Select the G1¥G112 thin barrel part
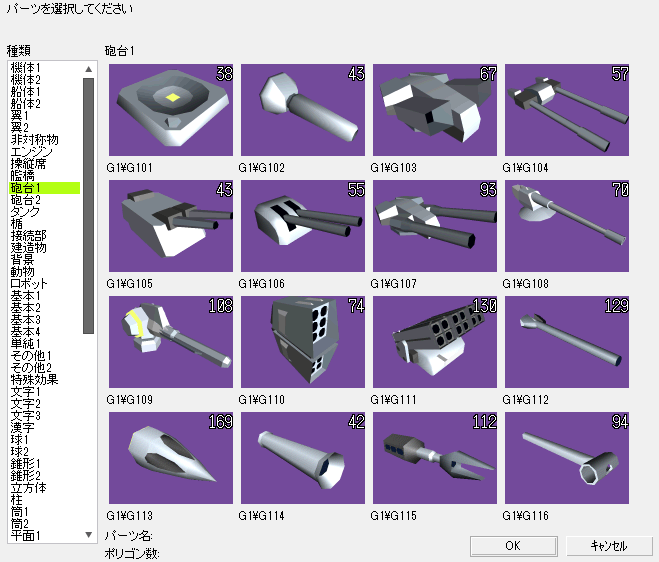Viewport: 659px width, 562px height. (567, 342)
